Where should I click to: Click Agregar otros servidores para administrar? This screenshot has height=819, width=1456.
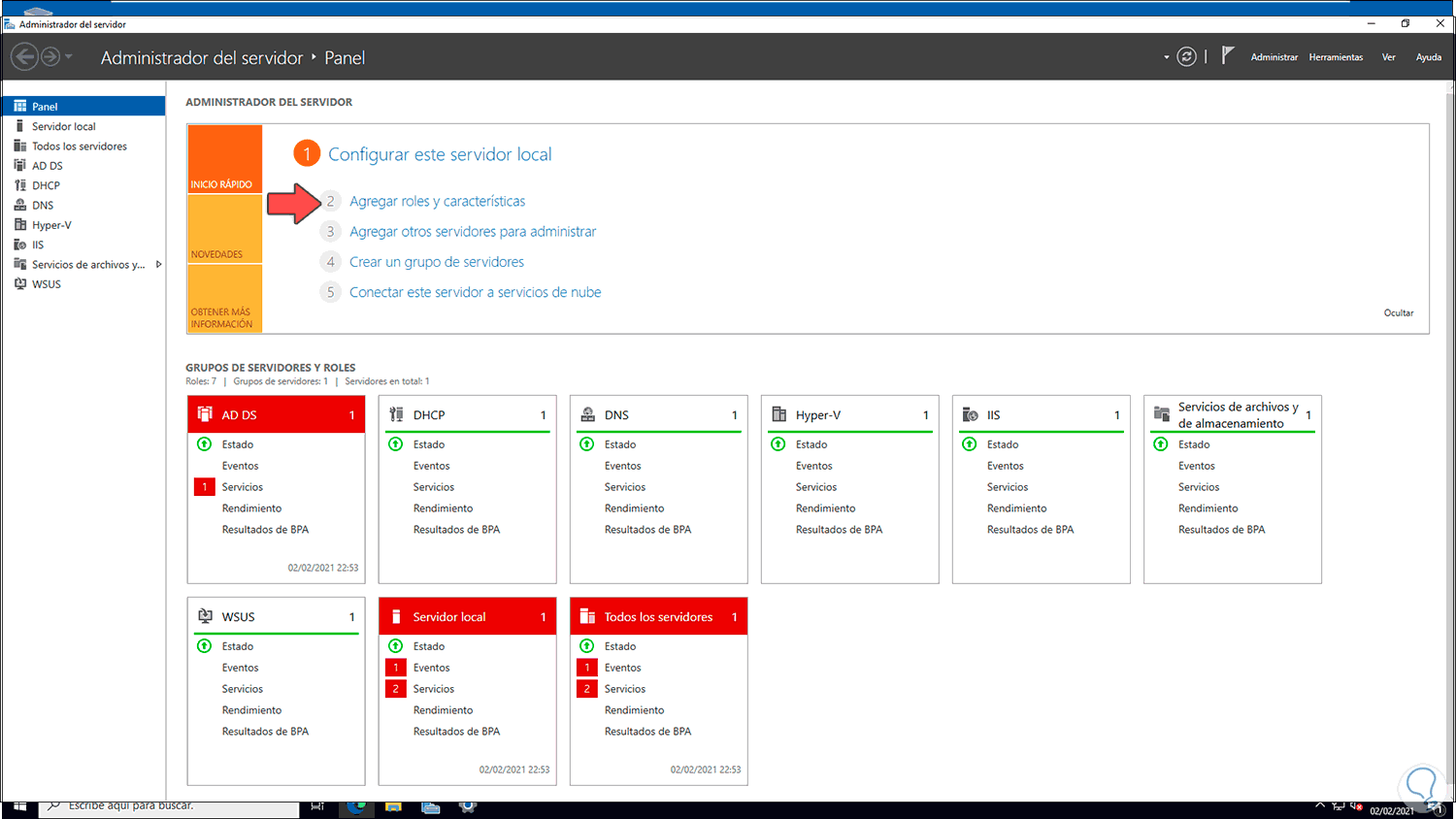tap(473, 232)
